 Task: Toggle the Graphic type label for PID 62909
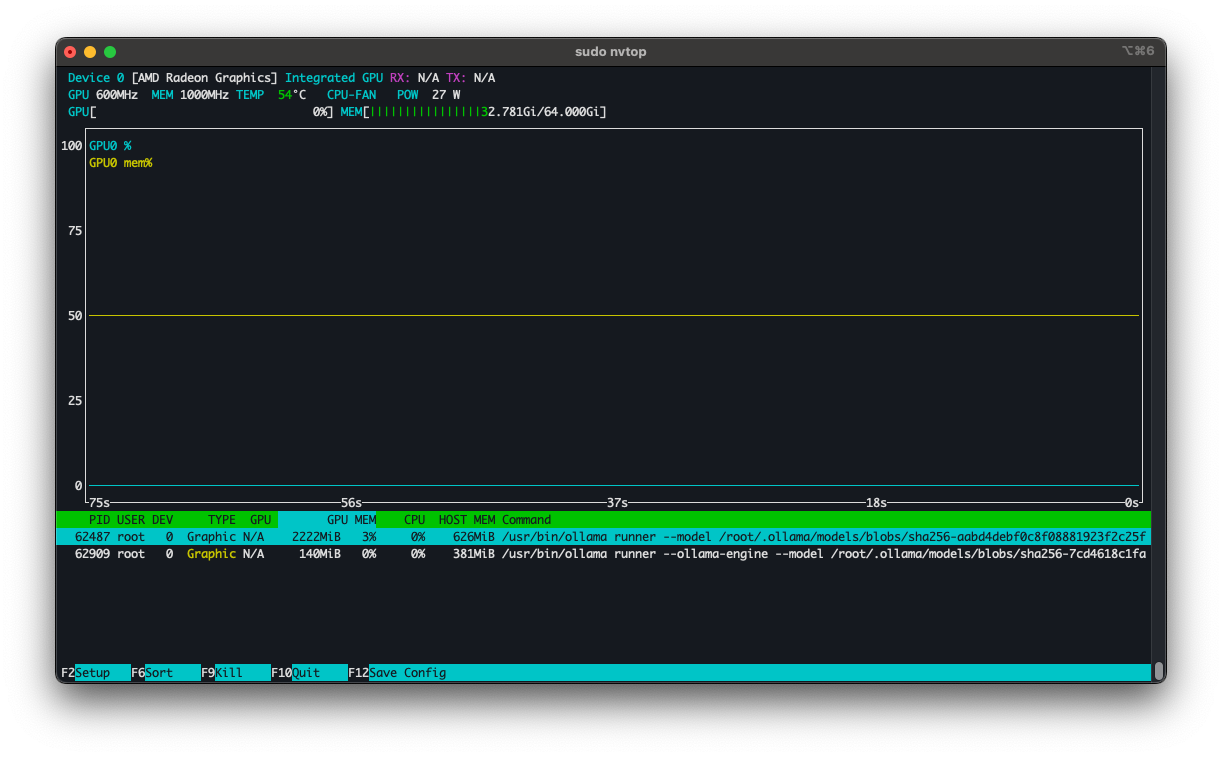click(211, 553)
